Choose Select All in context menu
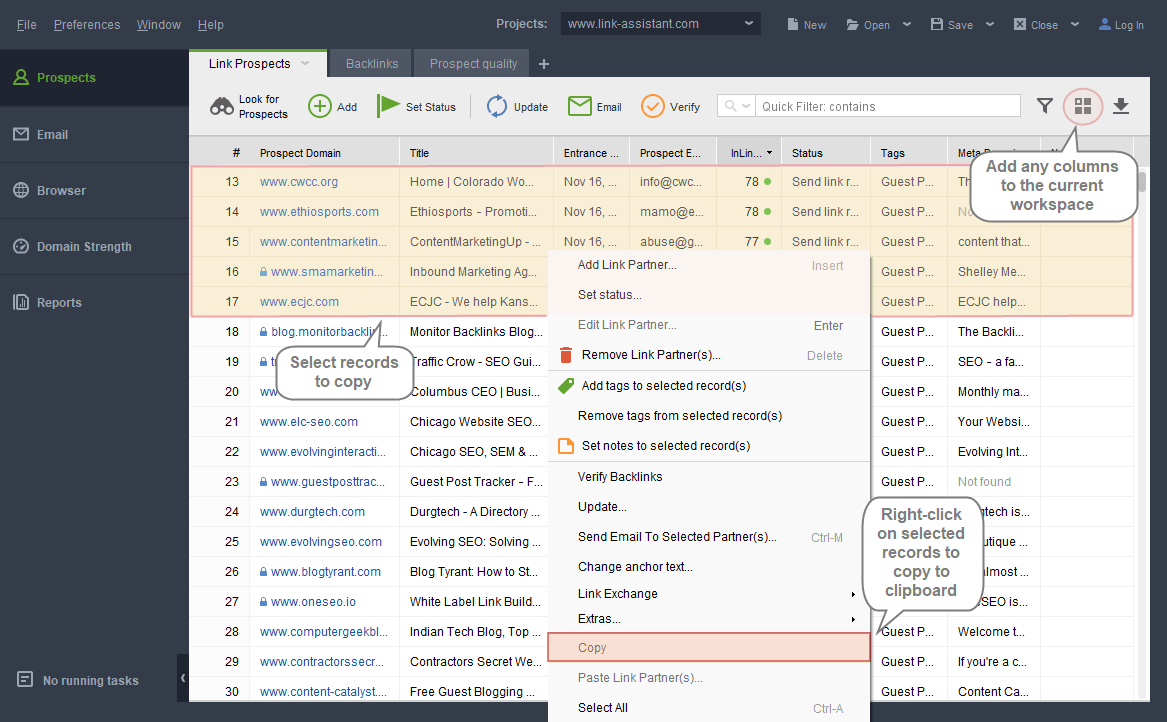Viewport: 1167px width, 722px height. pos(709,708)
